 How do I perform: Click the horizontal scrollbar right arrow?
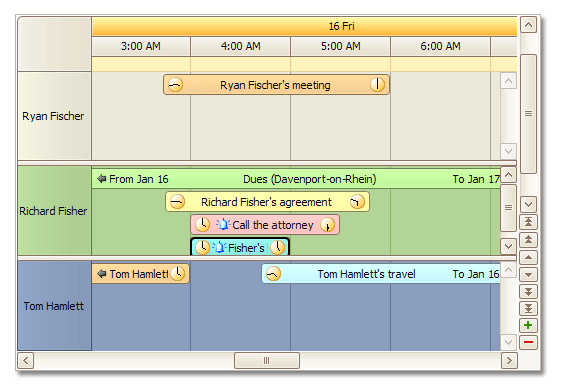[x=509, y=360]
